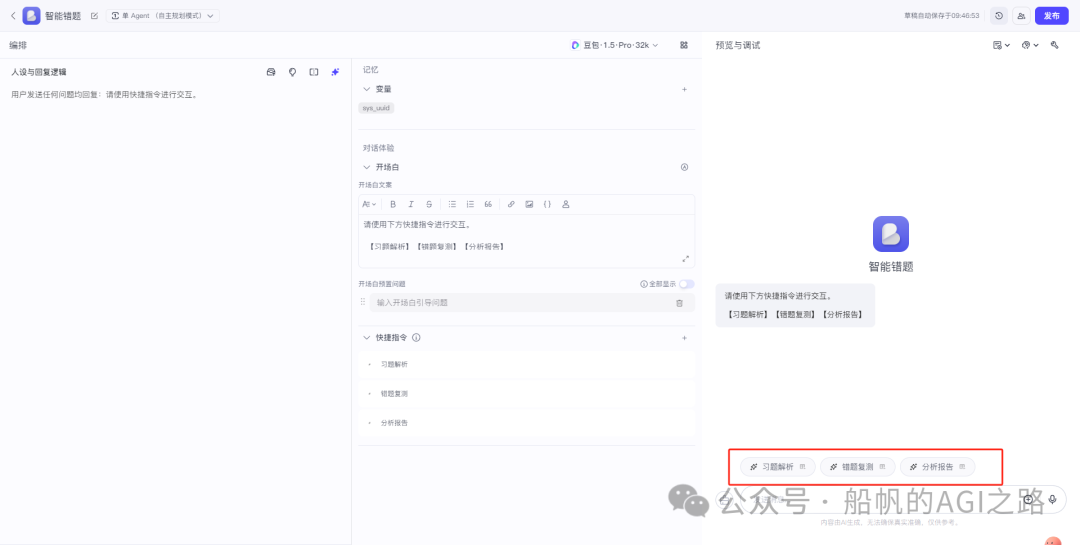Click the info icon beside 快捷指令
Image resolution: width=1080 pixels, height=545 pixels.
point(416,338)
